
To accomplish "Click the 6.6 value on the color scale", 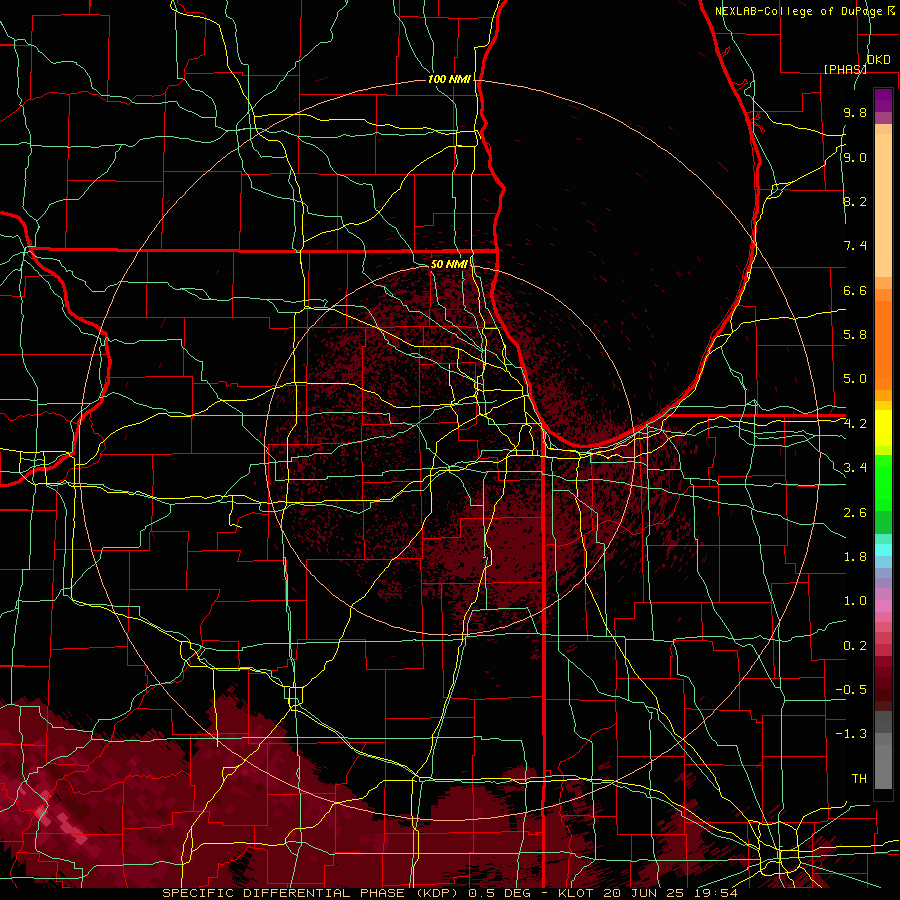I will tap(855, 290).
